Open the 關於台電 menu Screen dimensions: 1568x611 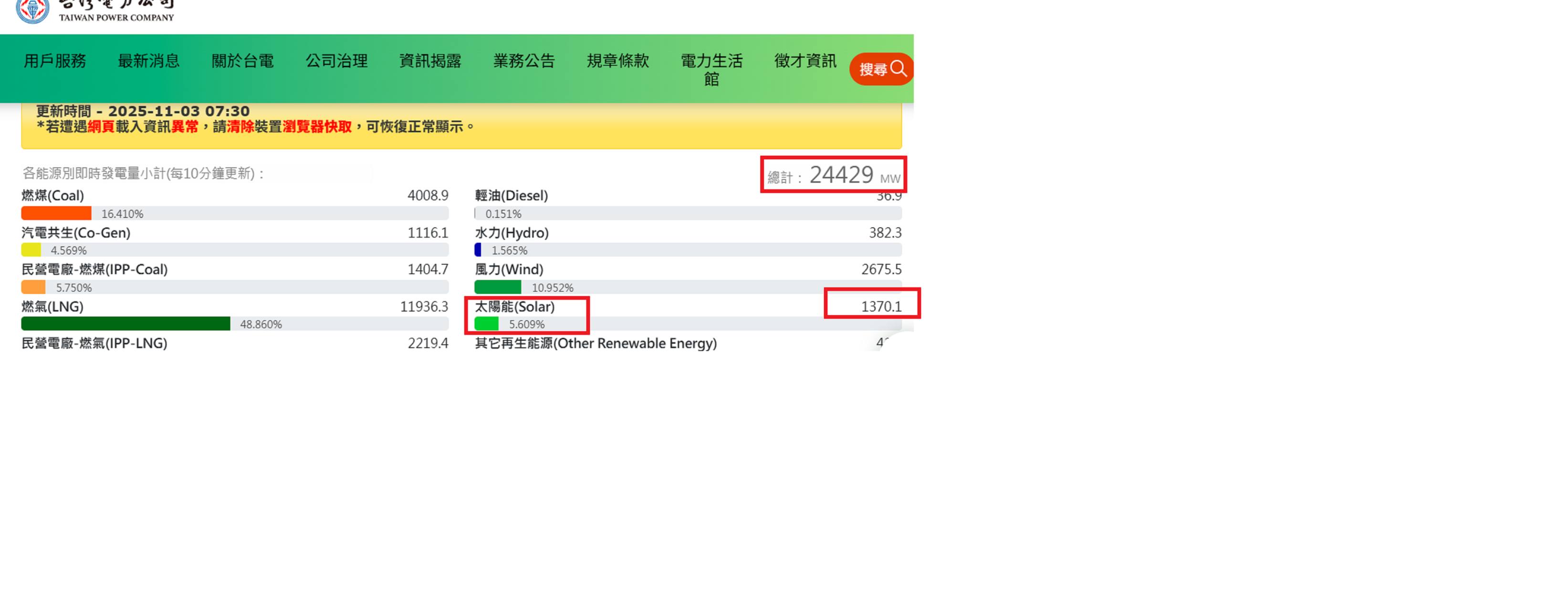coord(242,61)
